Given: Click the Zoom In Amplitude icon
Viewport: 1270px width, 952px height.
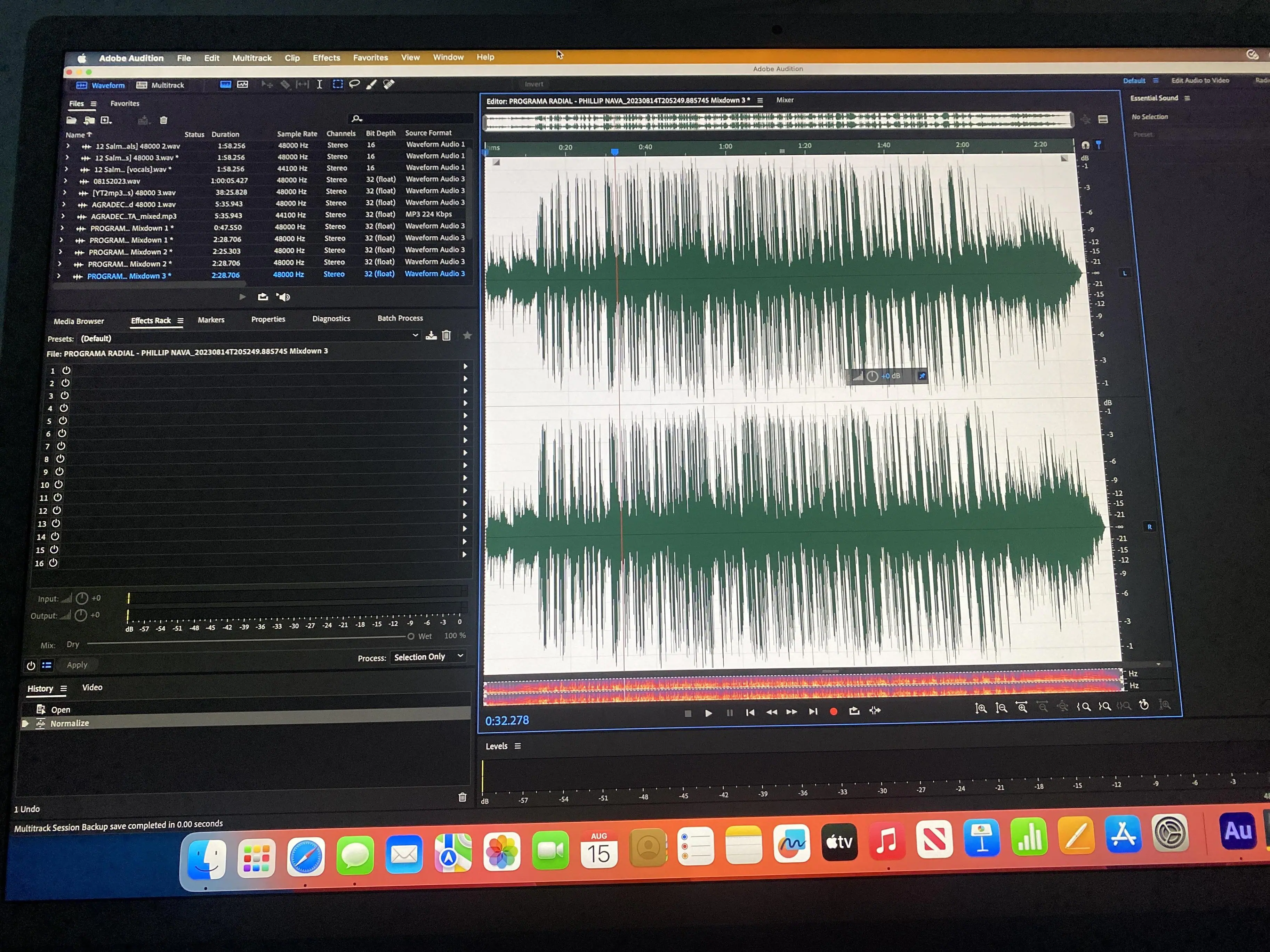Looking at the screenshot, I should pyautogui.click(x=981, y=708).
